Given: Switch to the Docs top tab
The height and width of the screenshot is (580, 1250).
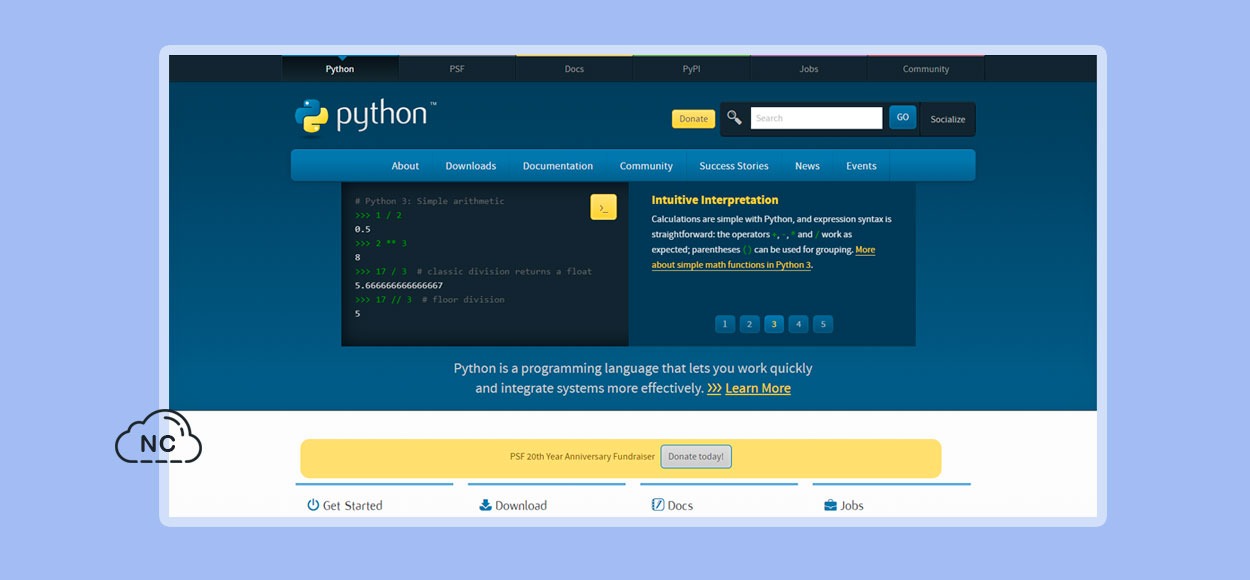Looking at the screenshot, I should [574, 69].
